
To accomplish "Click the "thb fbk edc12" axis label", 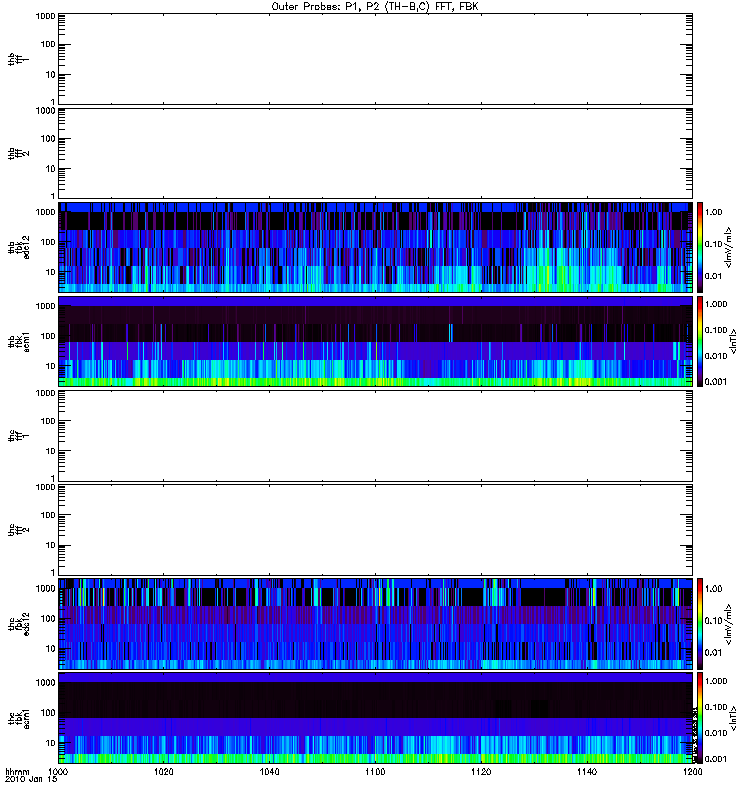I will pos(19,247).
